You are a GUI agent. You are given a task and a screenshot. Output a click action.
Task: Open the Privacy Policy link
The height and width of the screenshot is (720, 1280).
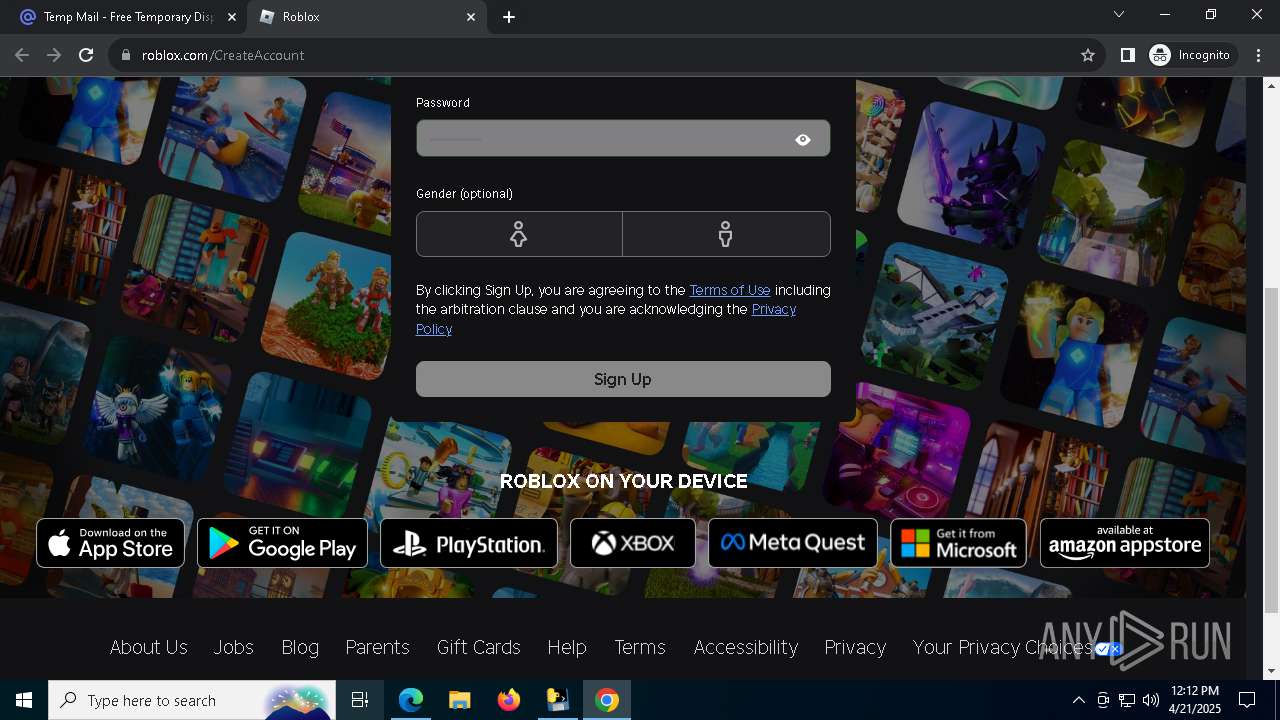coord(606,319)
